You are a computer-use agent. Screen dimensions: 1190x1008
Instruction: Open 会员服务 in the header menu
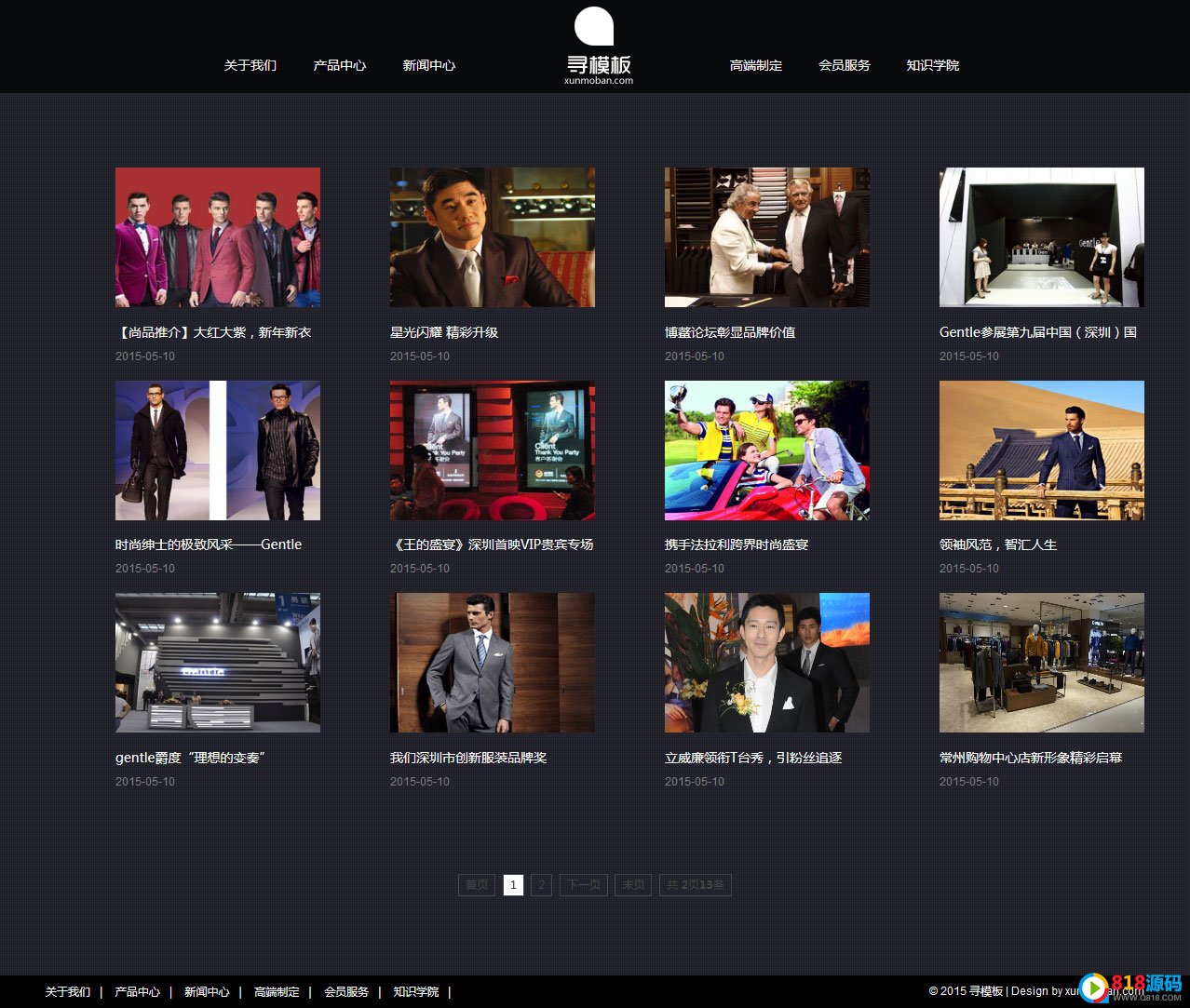844,65
